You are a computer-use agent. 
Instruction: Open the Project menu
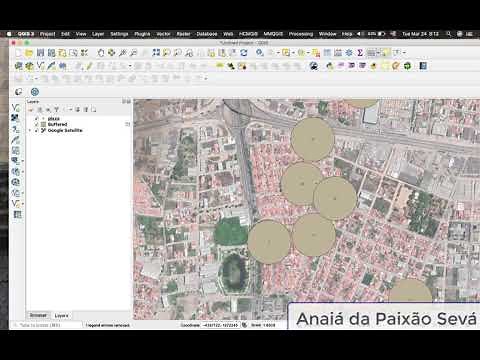[x=48, y=34]
